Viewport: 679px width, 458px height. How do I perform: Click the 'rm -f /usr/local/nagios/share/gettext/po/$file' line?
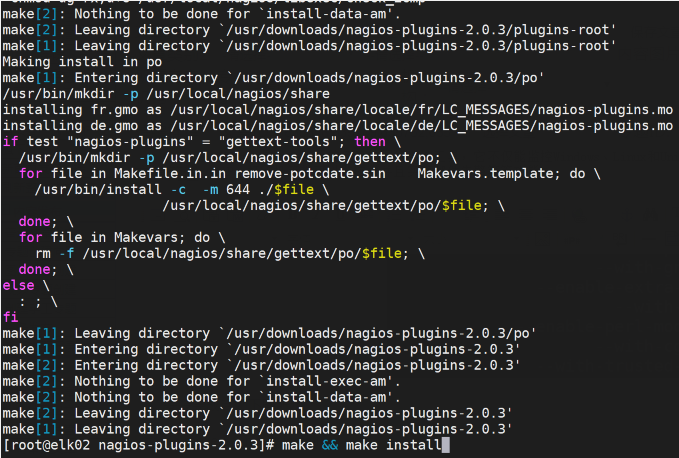(x=230, y=254)
